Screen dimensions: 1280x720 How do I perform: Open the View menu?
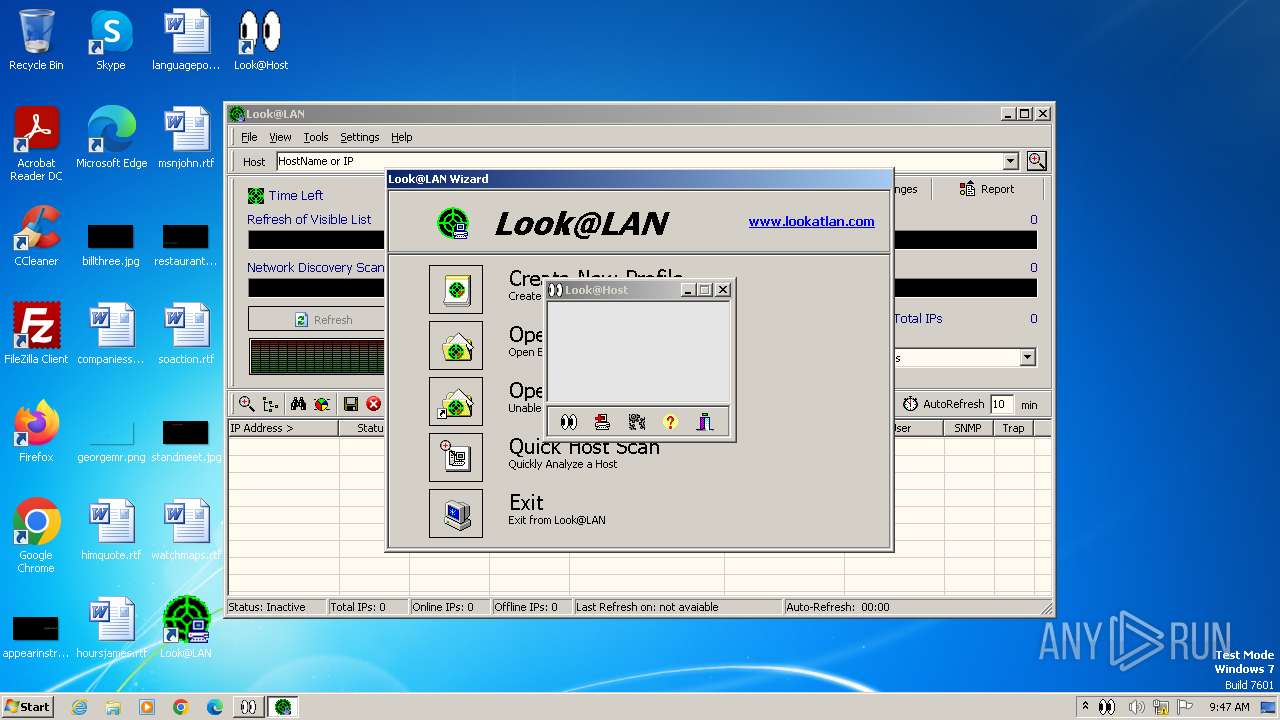click(280, 137)
